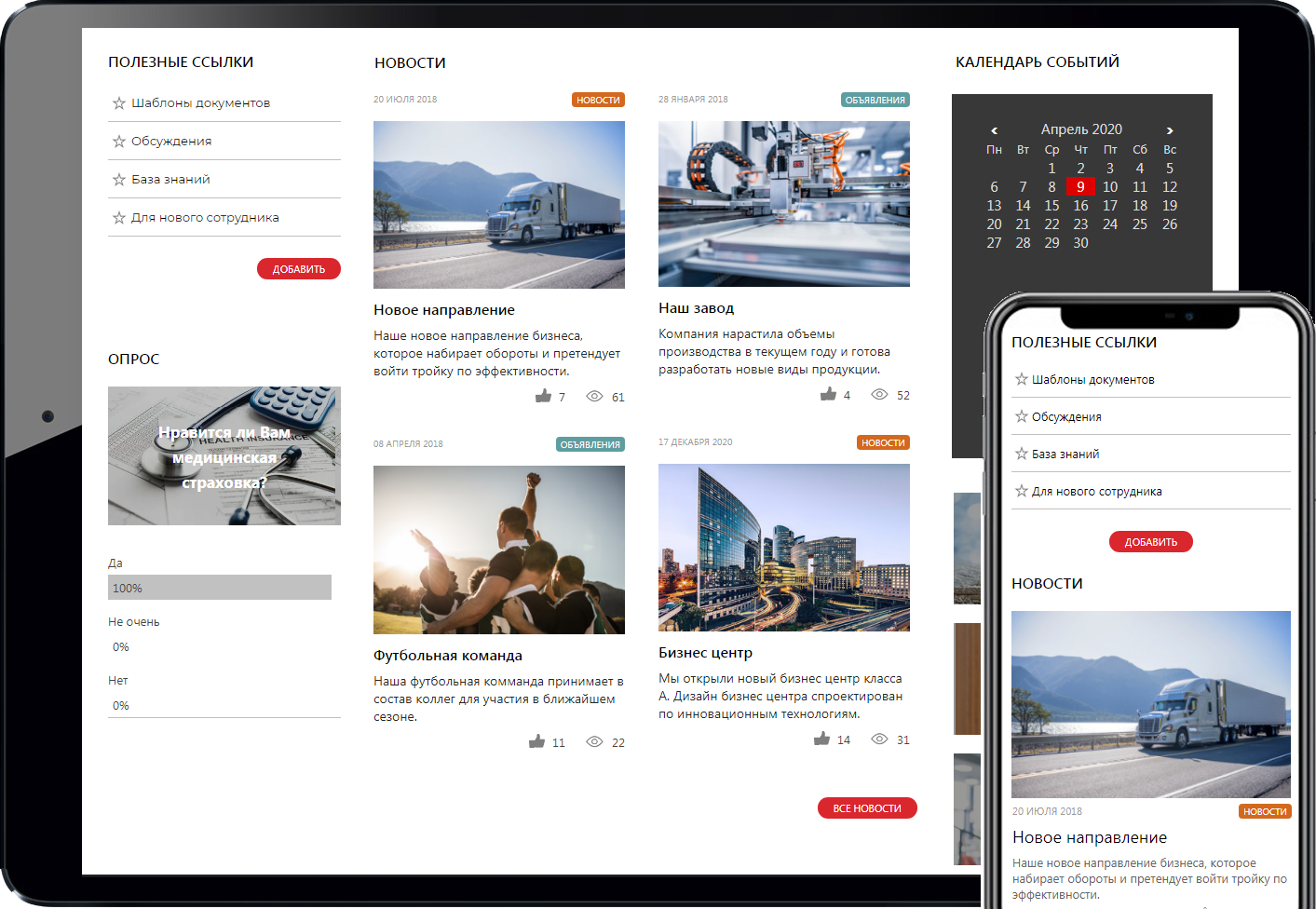Click star icon beside База знаний on tablet

tap(119, 180)
